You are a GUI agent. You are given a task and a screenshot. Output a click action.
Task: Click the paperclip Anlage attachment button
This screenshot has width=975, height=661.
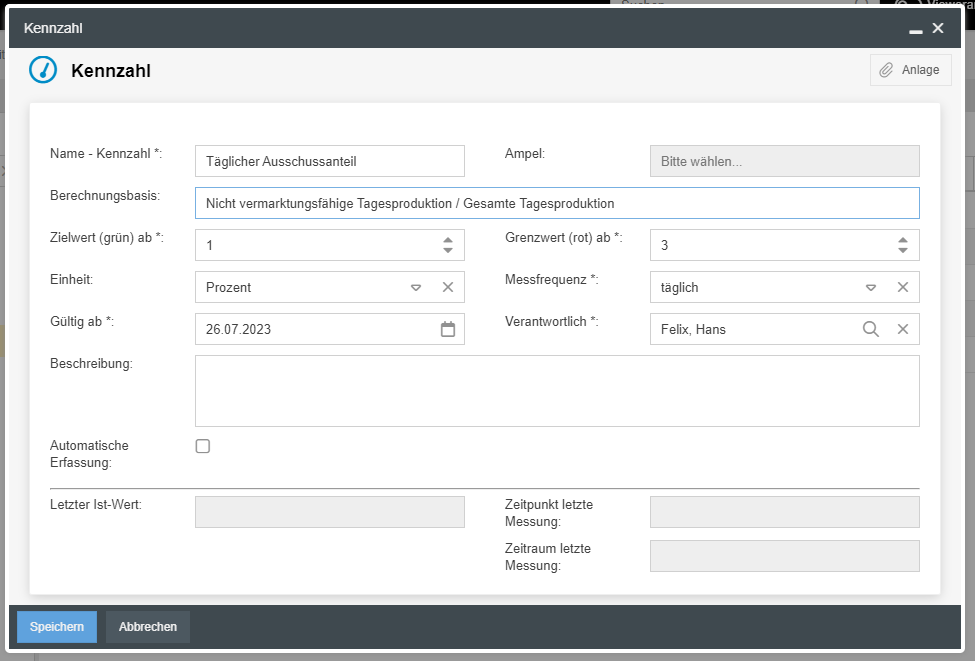pos(910,70)
